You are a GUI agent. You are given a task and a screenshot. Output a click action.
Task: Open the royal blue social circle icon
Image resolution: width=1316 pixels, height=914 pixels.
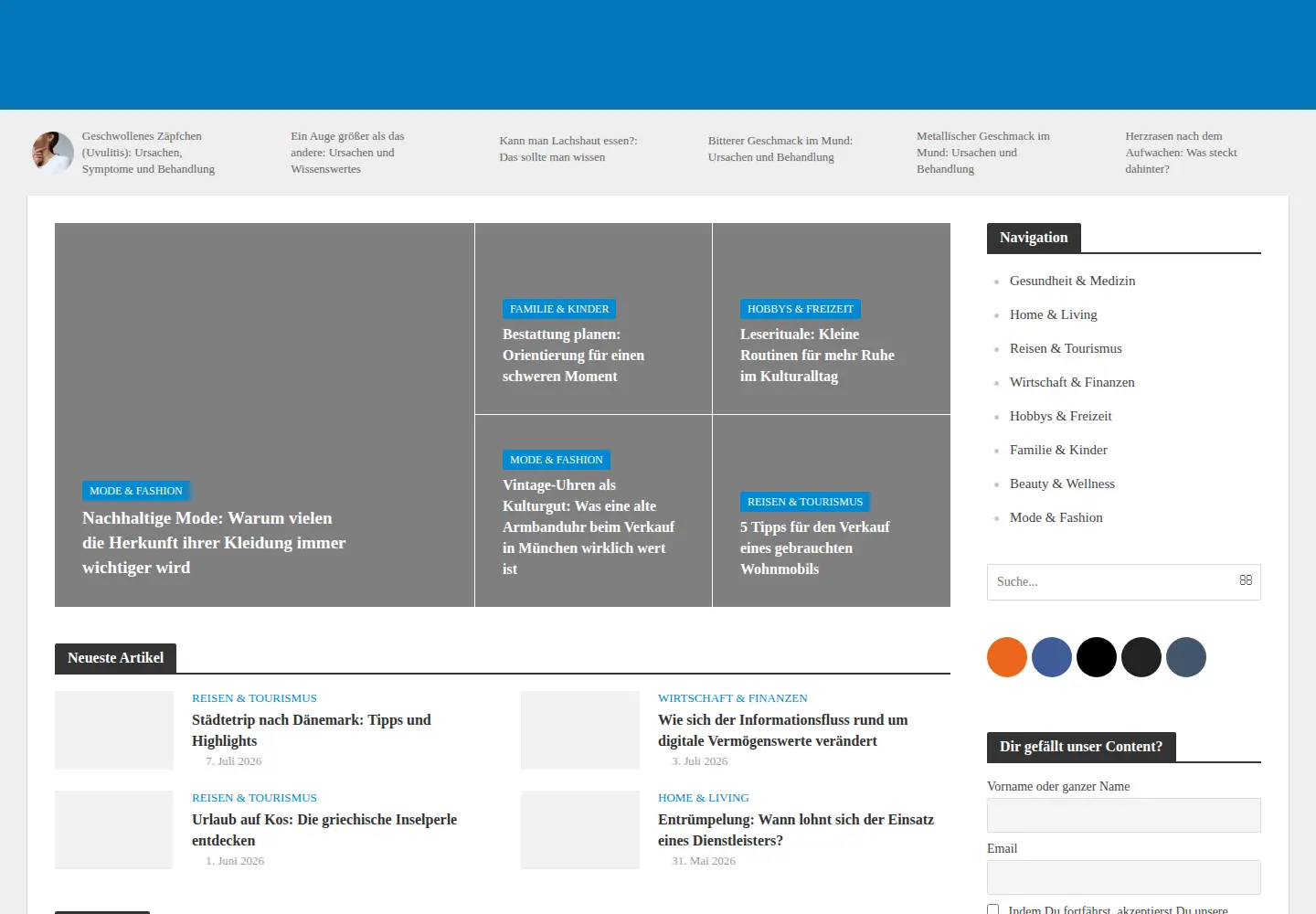[1052, 657]
